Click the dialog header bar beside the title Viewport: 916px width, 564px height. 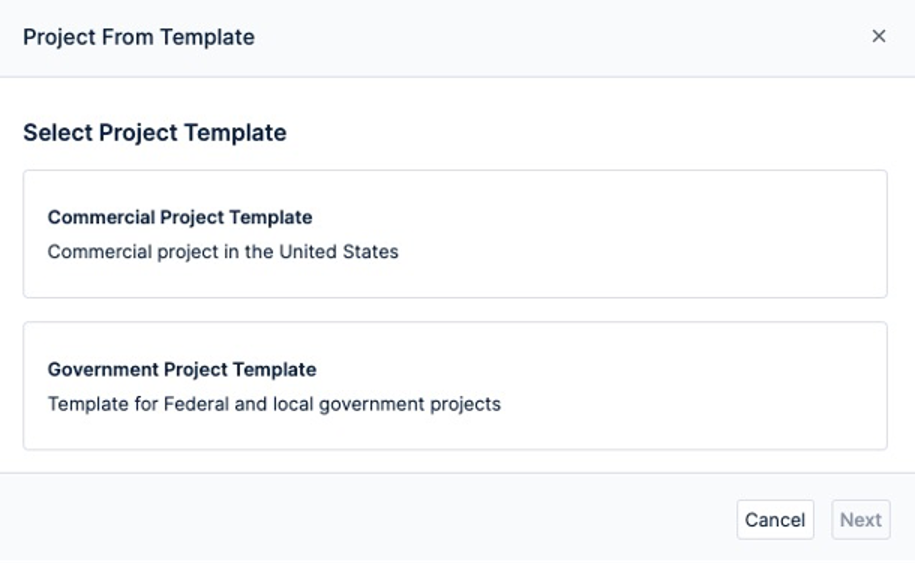(550, 37)
